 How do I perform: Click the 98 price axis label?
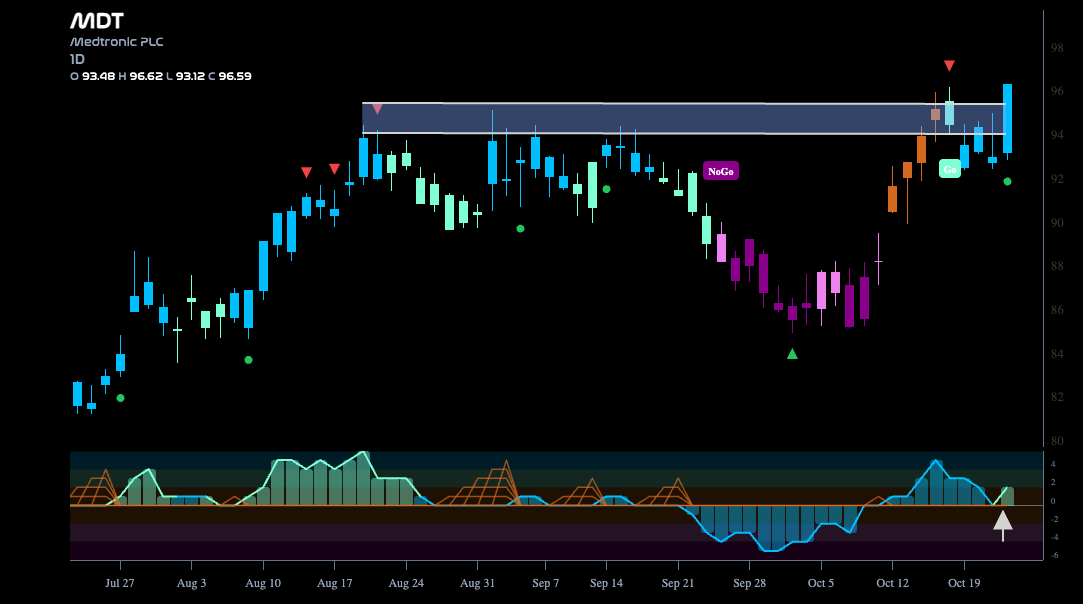click(1057, 48)
